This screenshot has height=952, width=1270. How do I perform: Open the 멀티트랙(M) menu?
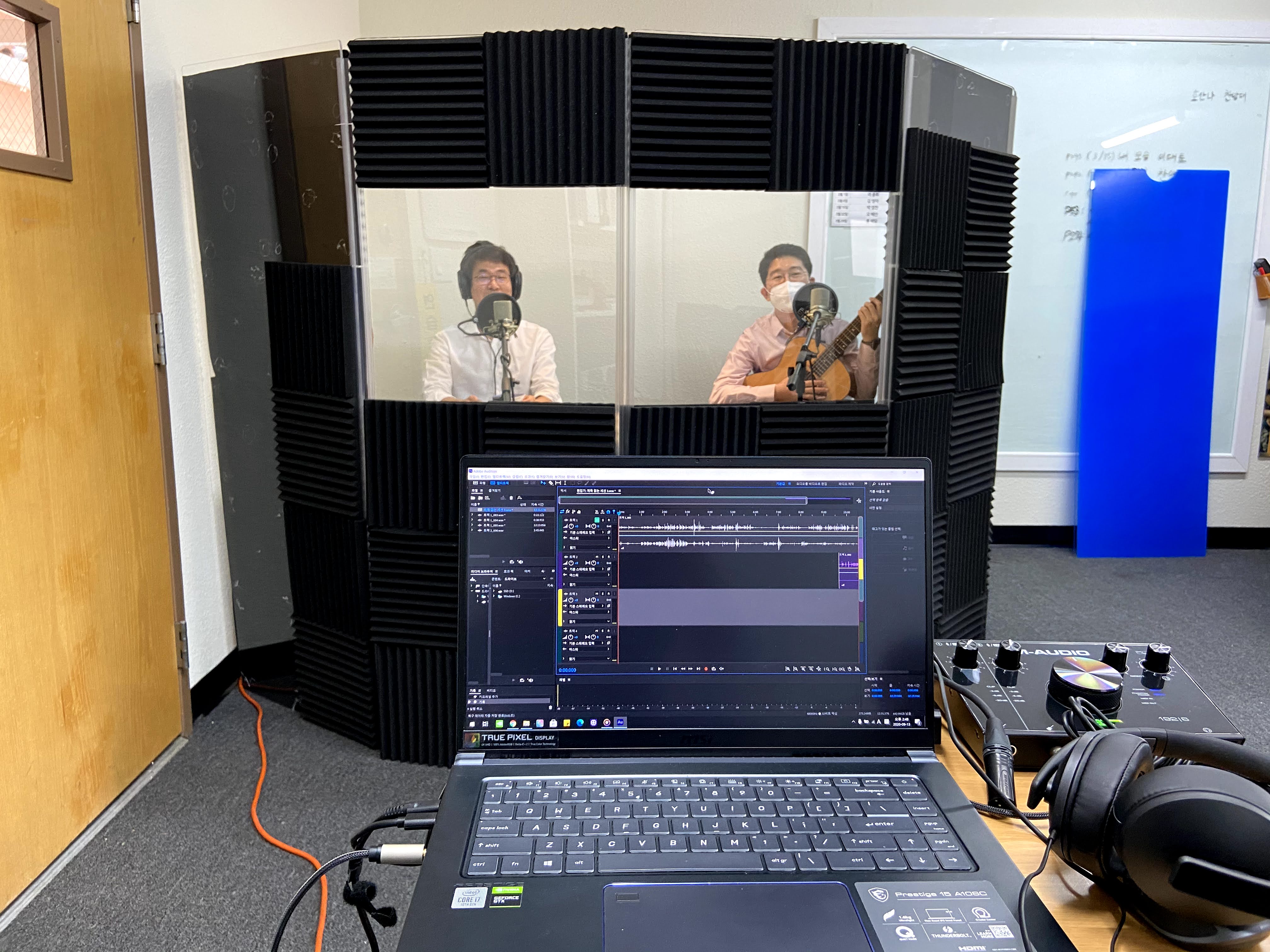coord(502,477)
